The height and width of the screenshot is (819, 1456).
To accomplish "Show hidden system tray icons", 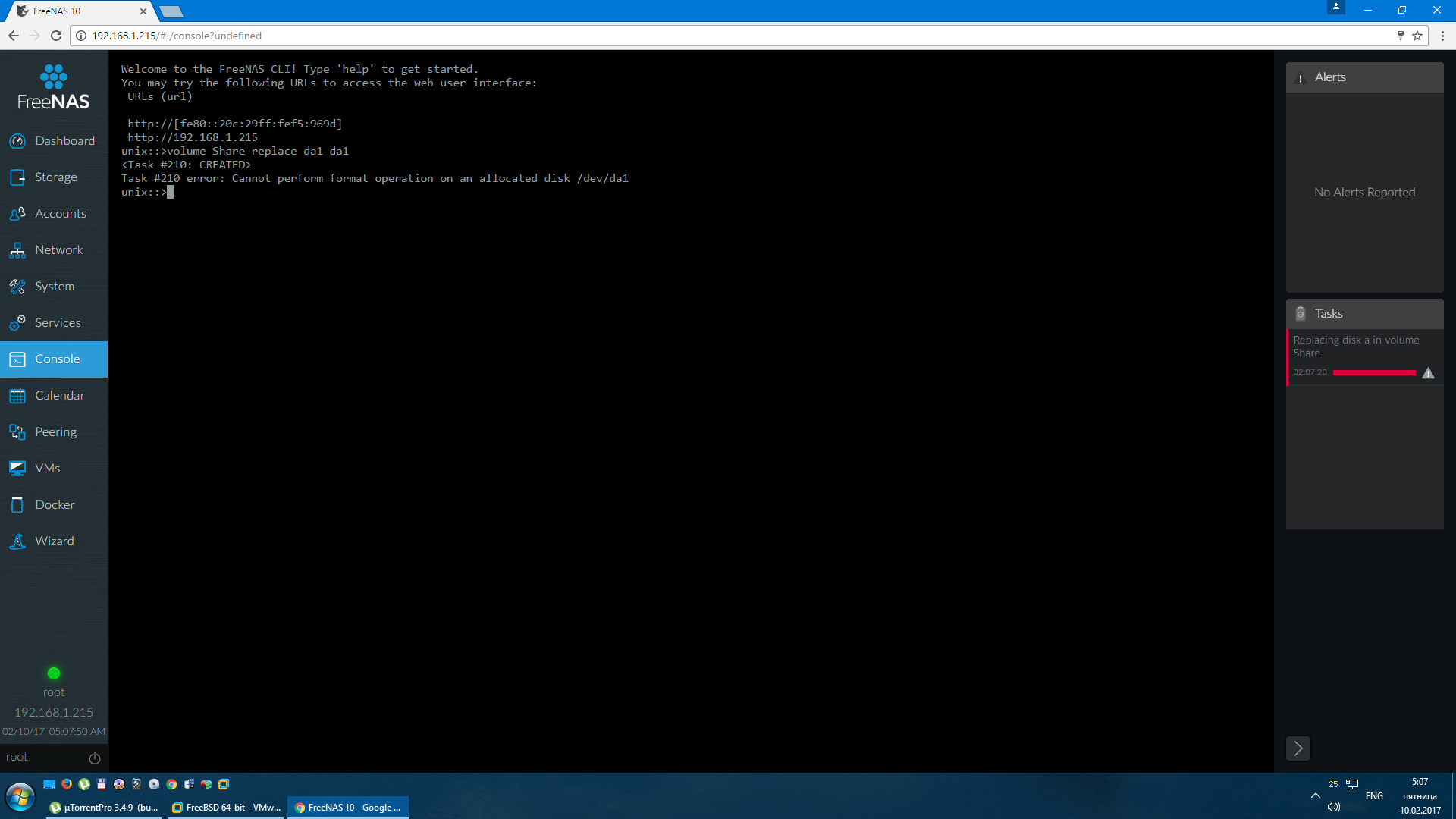I will 1315,795.
